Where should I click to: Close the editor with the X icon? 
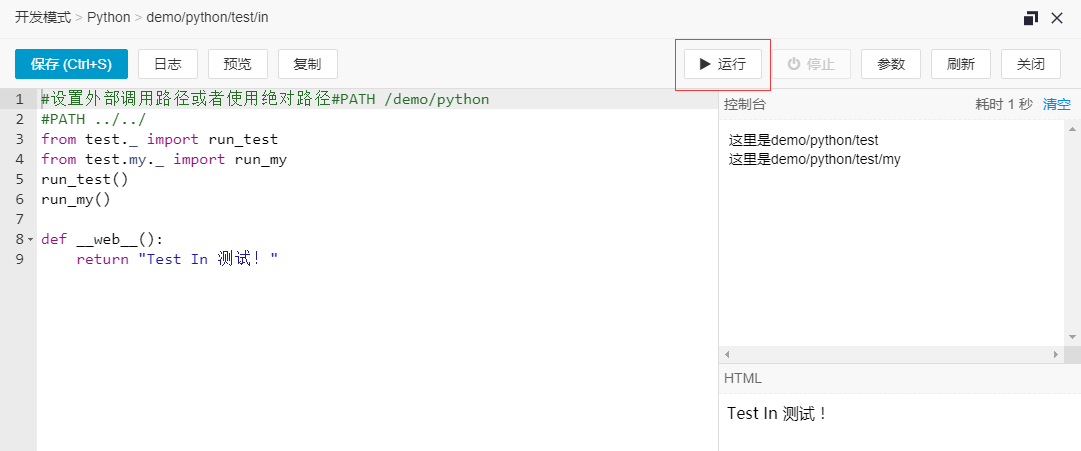(x=1057, y=18)
